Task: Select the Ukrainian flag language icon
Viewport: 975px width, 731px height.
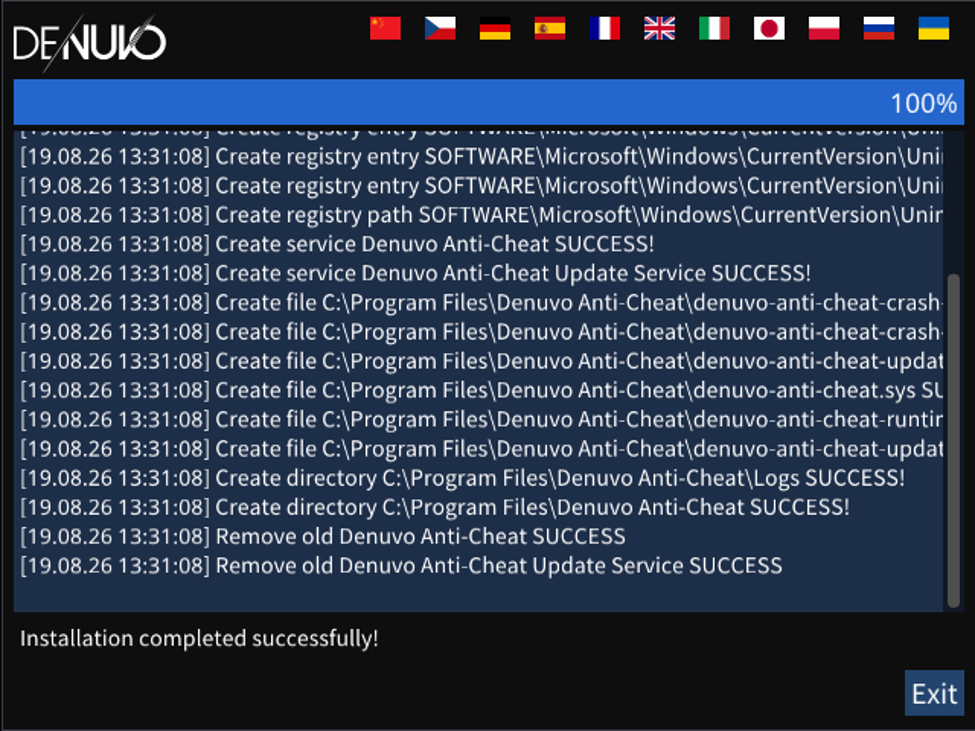Action: click(x=933, y=28)
